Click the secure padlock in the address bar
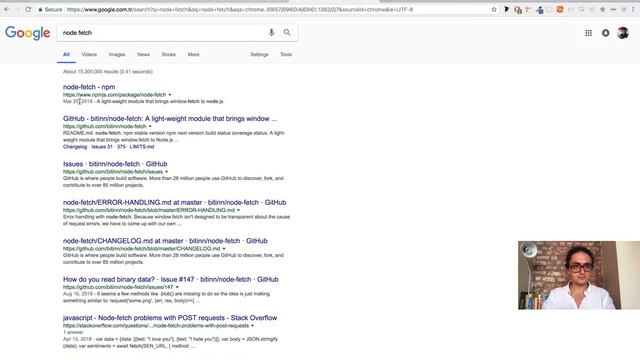This screenshot has height=360, width=640. (40, 9)
